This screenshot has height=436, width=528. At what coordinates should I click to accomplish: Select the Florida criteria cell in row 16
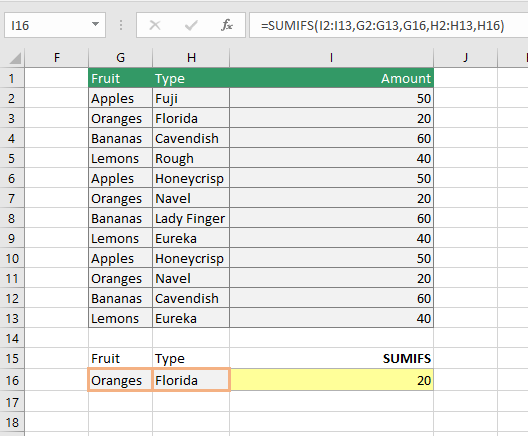click(191, 380)
